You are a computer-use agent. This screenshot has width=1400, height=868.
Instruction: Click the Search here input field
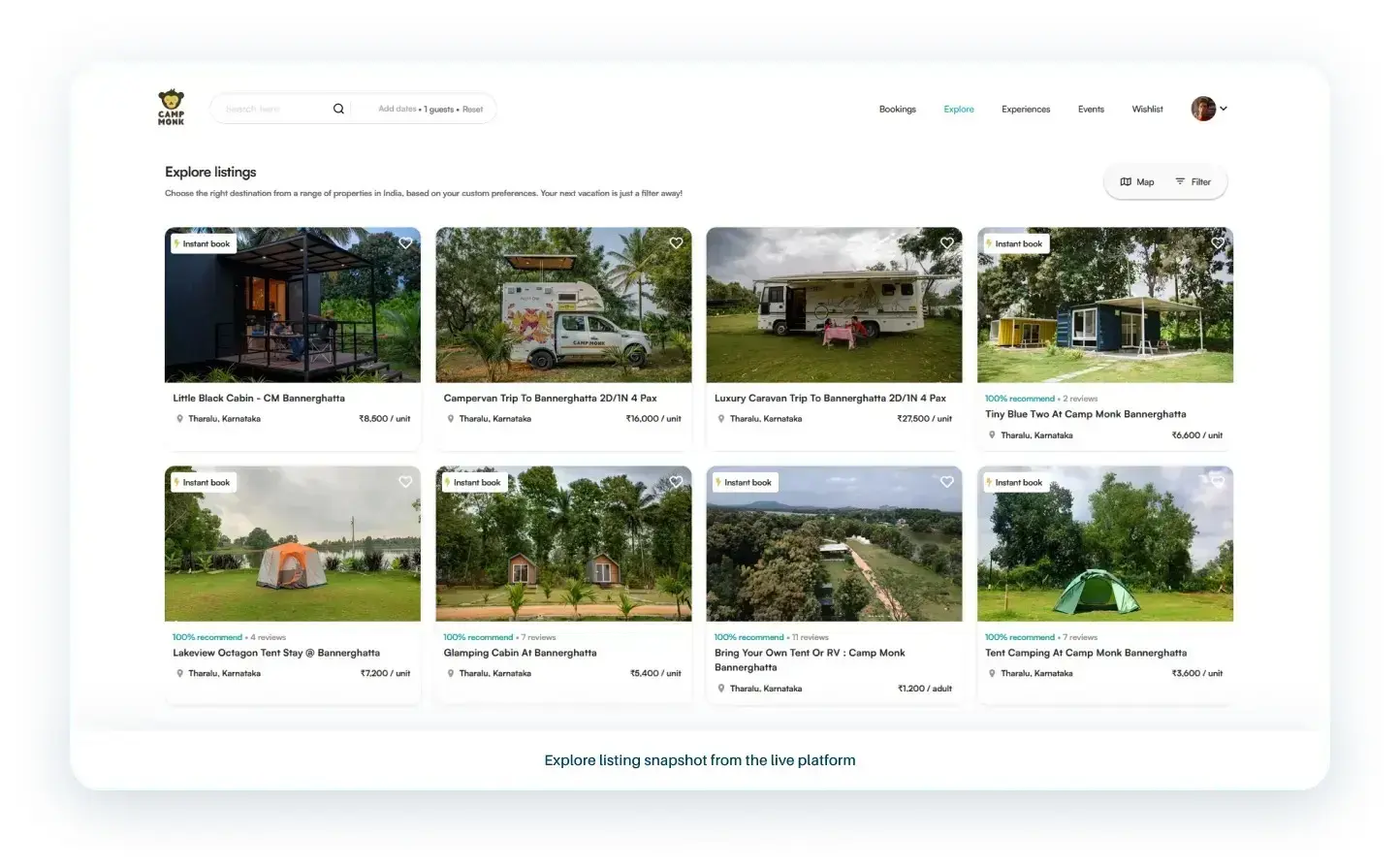(271, 110)
